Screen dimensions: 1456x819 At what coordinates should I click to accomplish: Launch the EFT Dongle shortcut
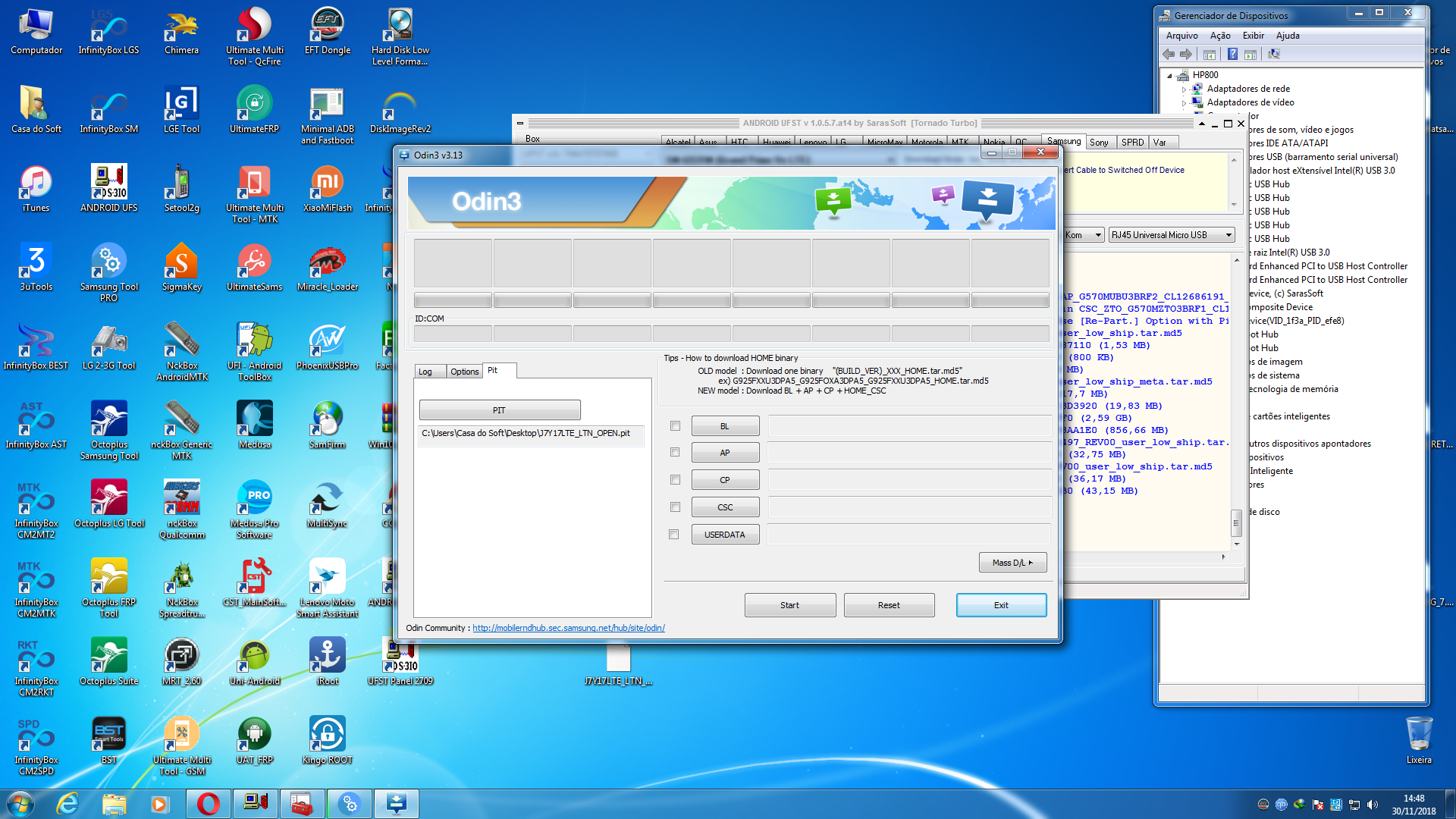pos(328,32)
